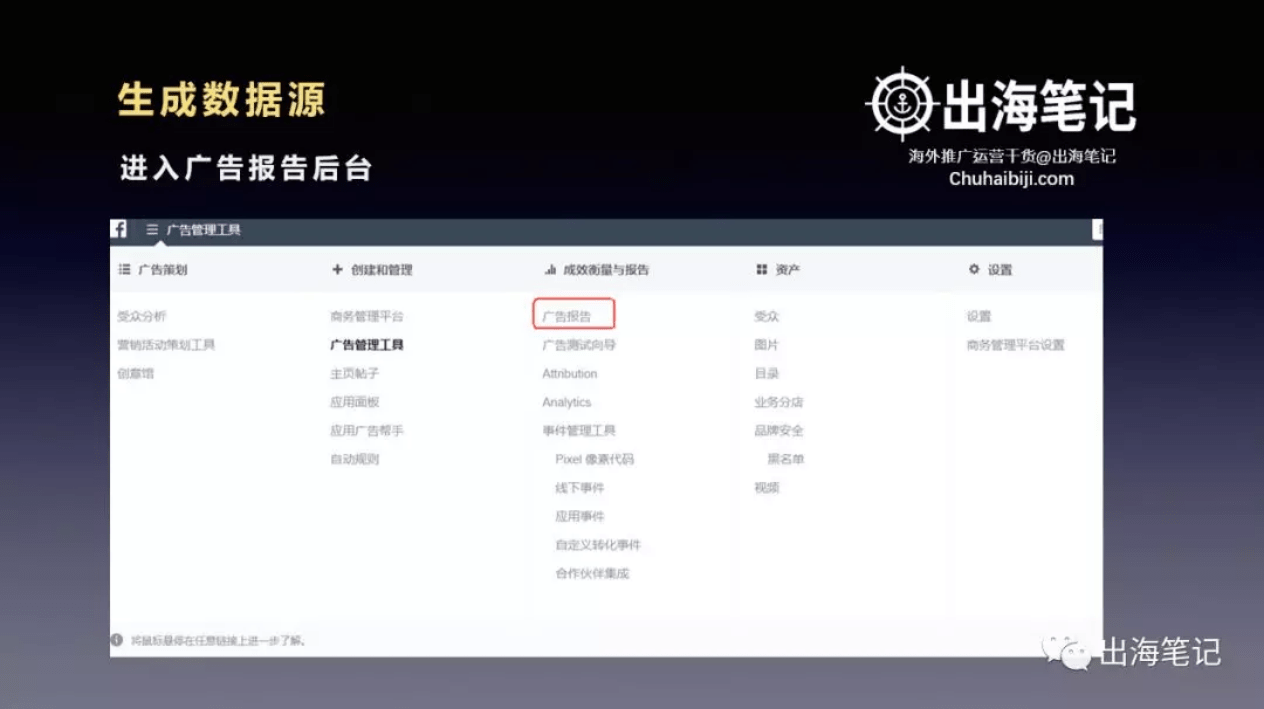Screen dimensions: 1264x709
Task: Click the plus icon beside 创建和管理
Action: (x=337, y=270)
